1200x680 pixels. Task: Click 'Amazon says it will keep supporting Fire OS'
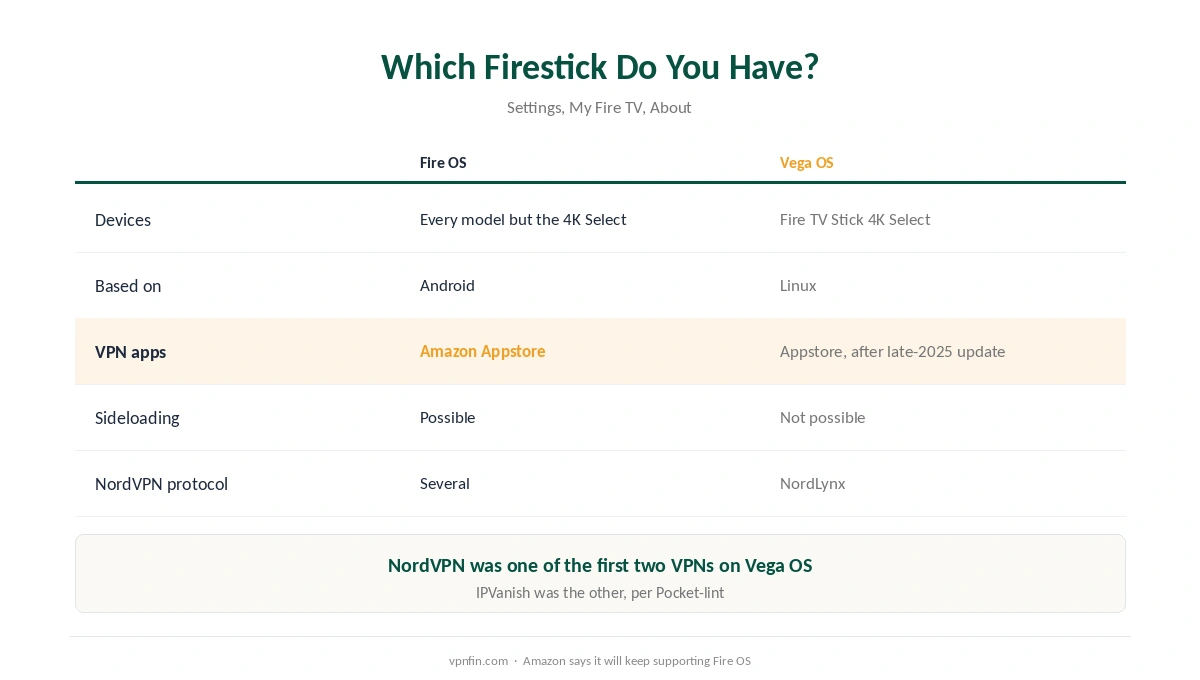pyautogui.click(x=636, y=661)
